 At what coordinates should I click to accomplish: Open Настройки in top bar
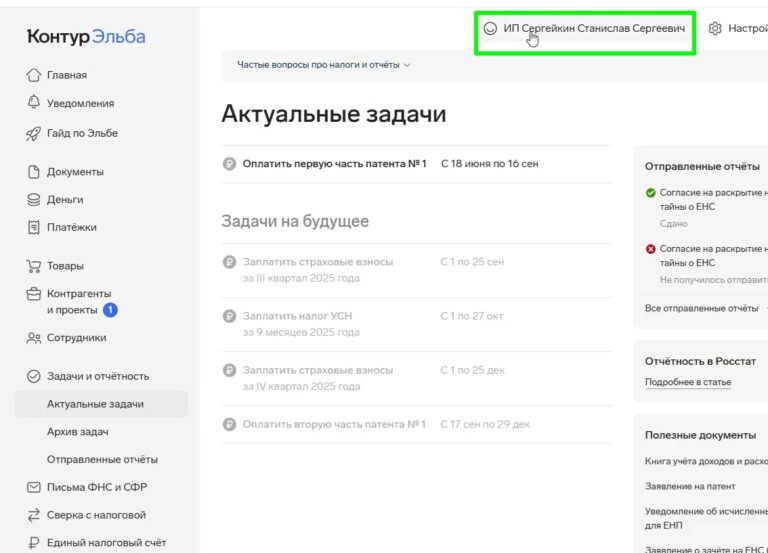pos(740,28)
